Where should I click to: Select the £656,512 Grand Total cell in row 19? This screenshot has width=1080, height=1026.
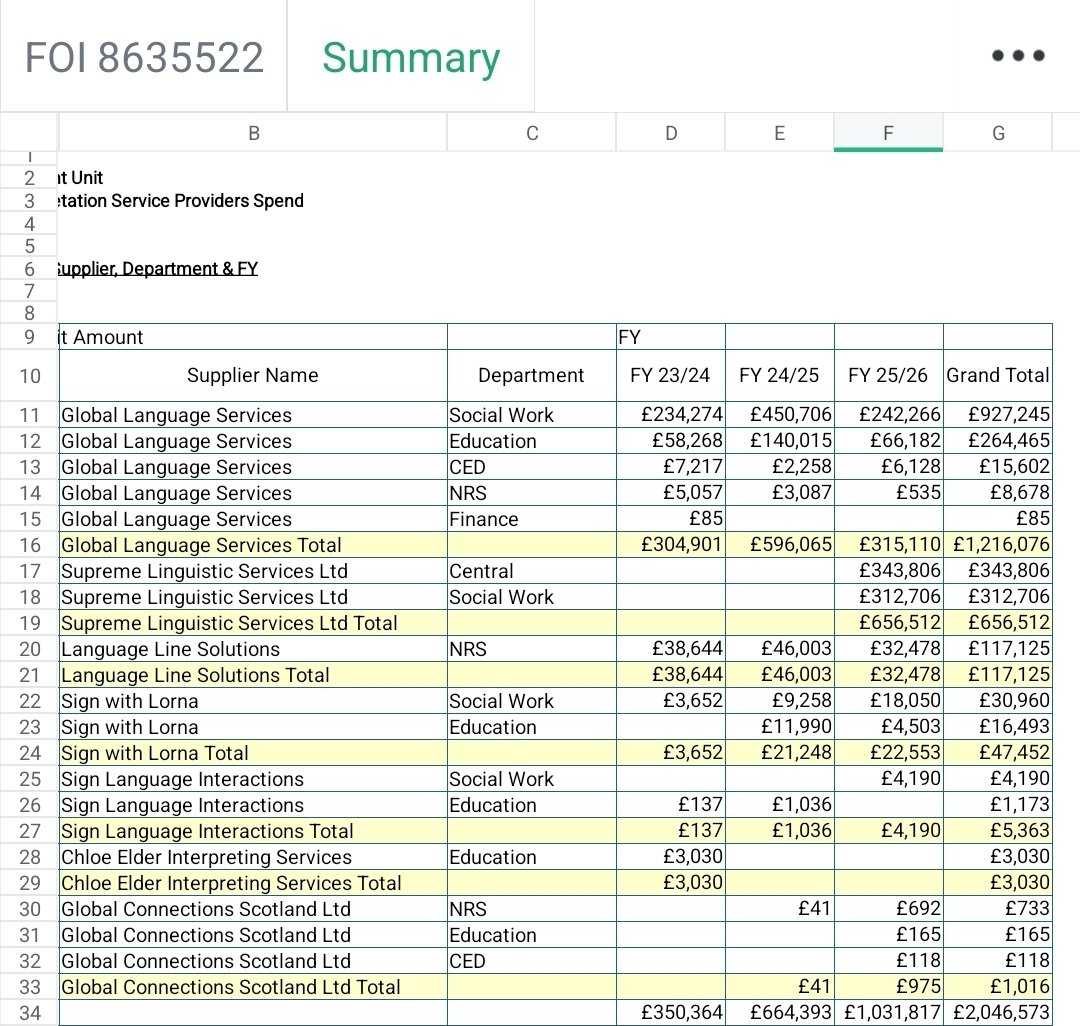pos(998,623)
